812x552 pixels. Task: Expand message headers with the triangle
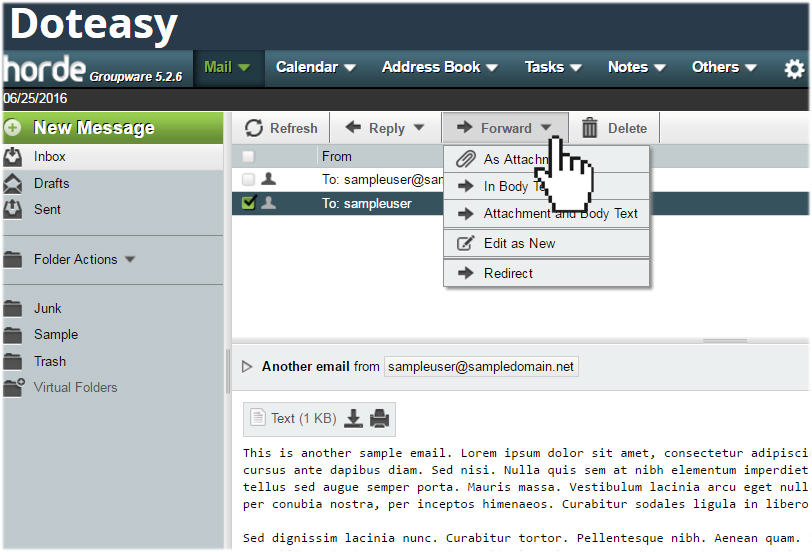point(247,367)
